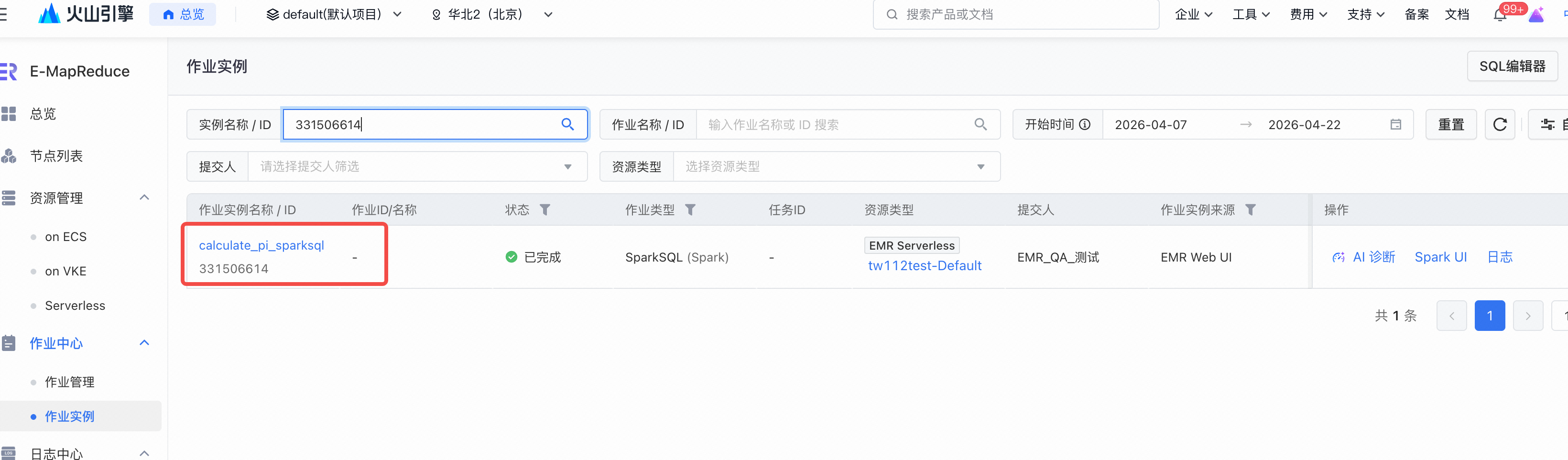Open the 工具 top menu
This screenshot has width=1568, height=460.
1251,14
